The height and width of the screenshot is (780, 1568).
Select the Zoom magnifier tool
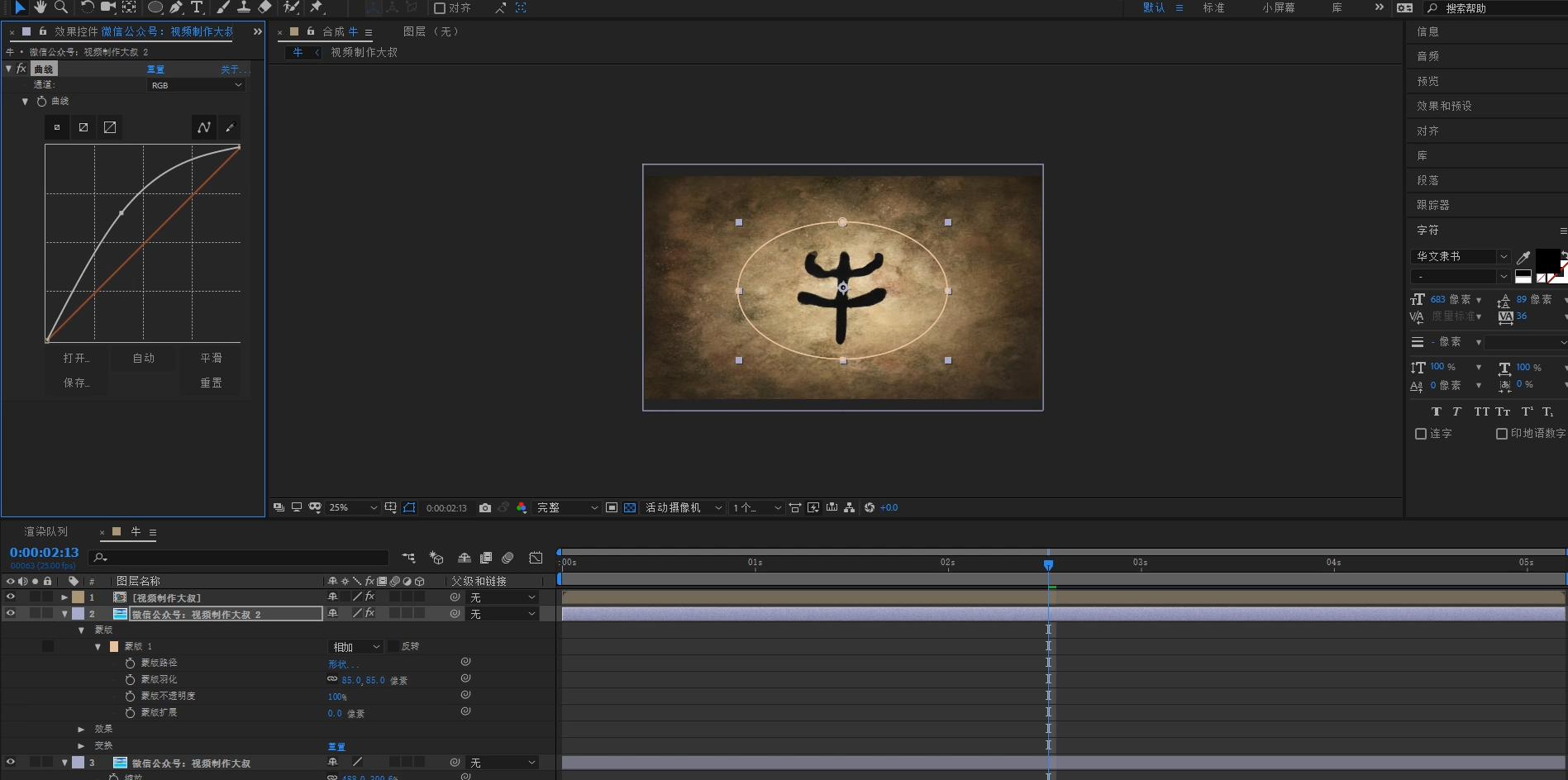tap(61, 7)
